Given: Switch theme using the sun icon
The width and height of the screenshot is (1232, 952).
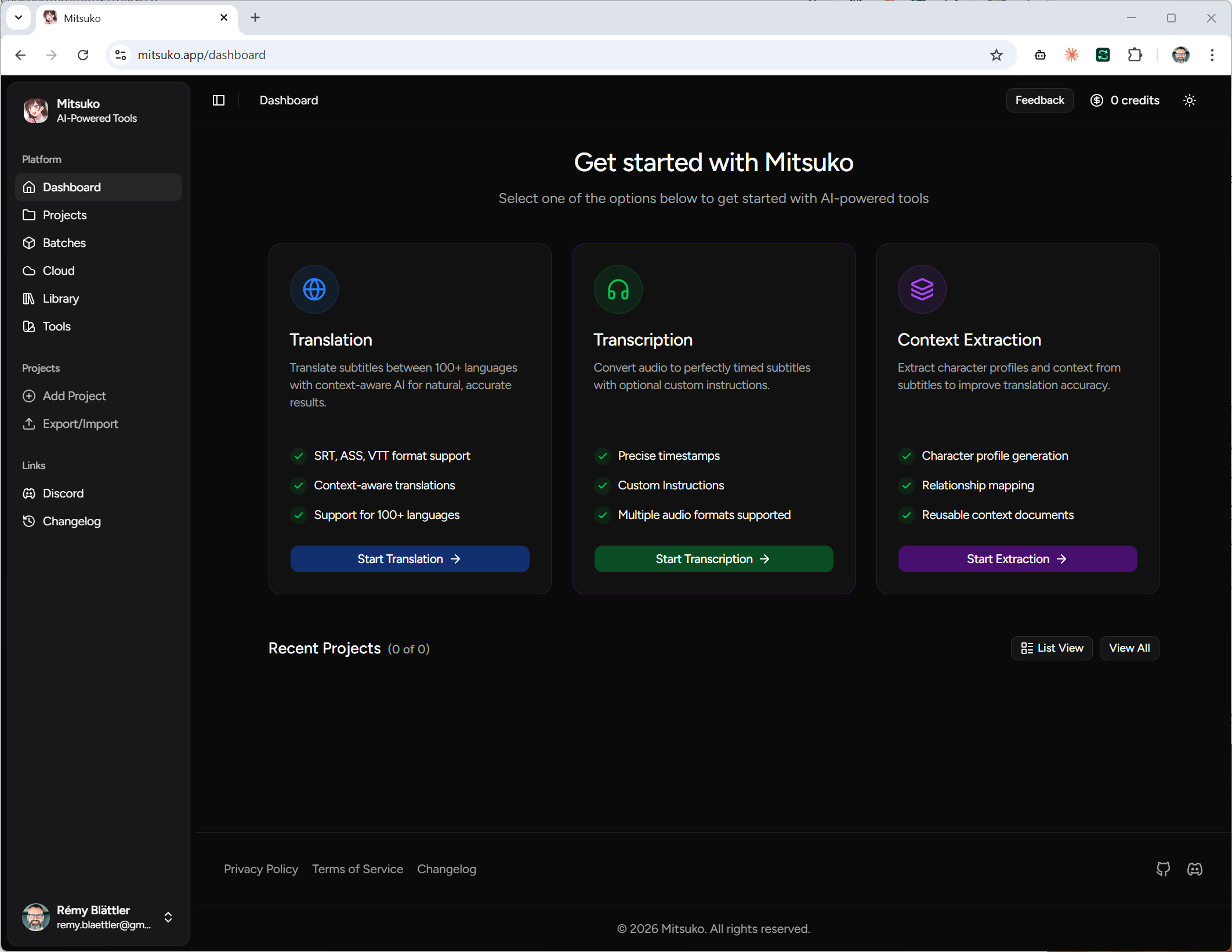Looking at the screenshot, I should 1190,100.
